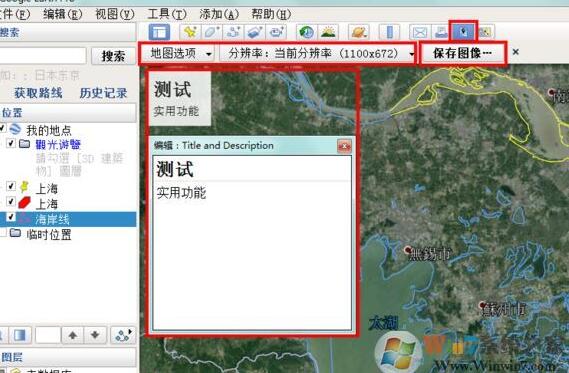Click the email envelope icon
The width and height of the screenshot is (569, 373).
(x=420, y=32)
